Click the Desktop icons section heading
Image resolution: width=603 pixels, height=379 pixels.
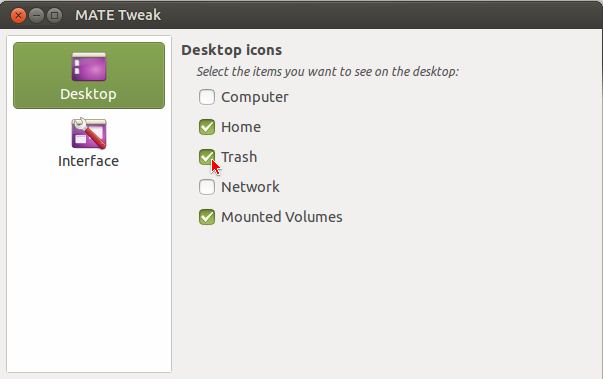[x=232, y=50]
